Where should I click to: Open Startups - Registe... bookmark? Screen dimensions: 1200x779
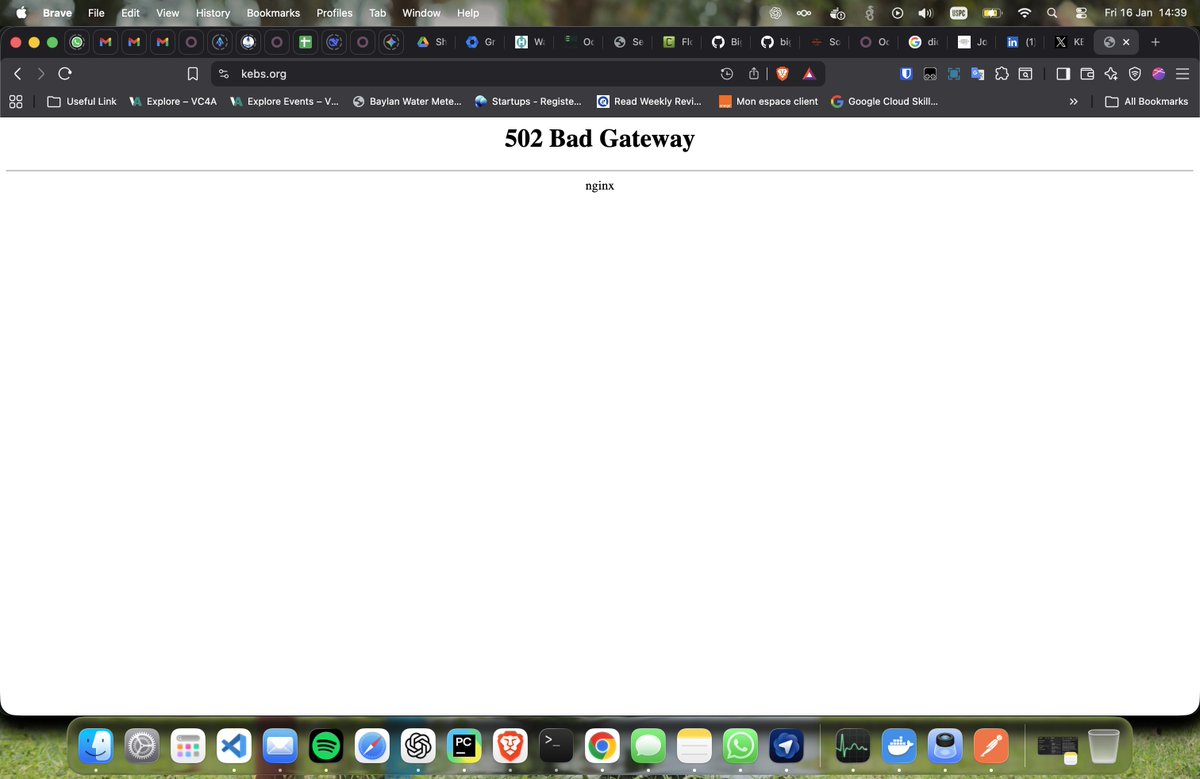tap(528, 101)
